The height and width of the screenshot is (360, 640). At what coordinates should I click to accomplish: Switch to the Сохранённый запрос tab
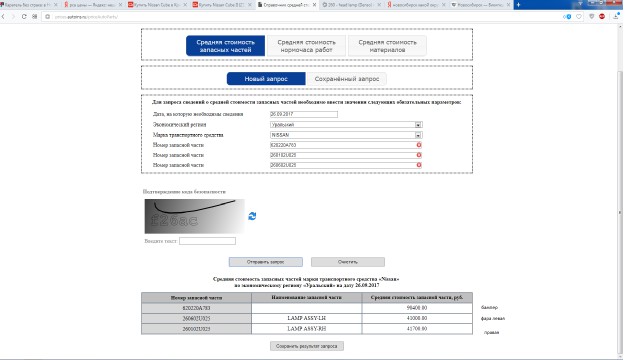pyautogui.click(x=347, y=79)
